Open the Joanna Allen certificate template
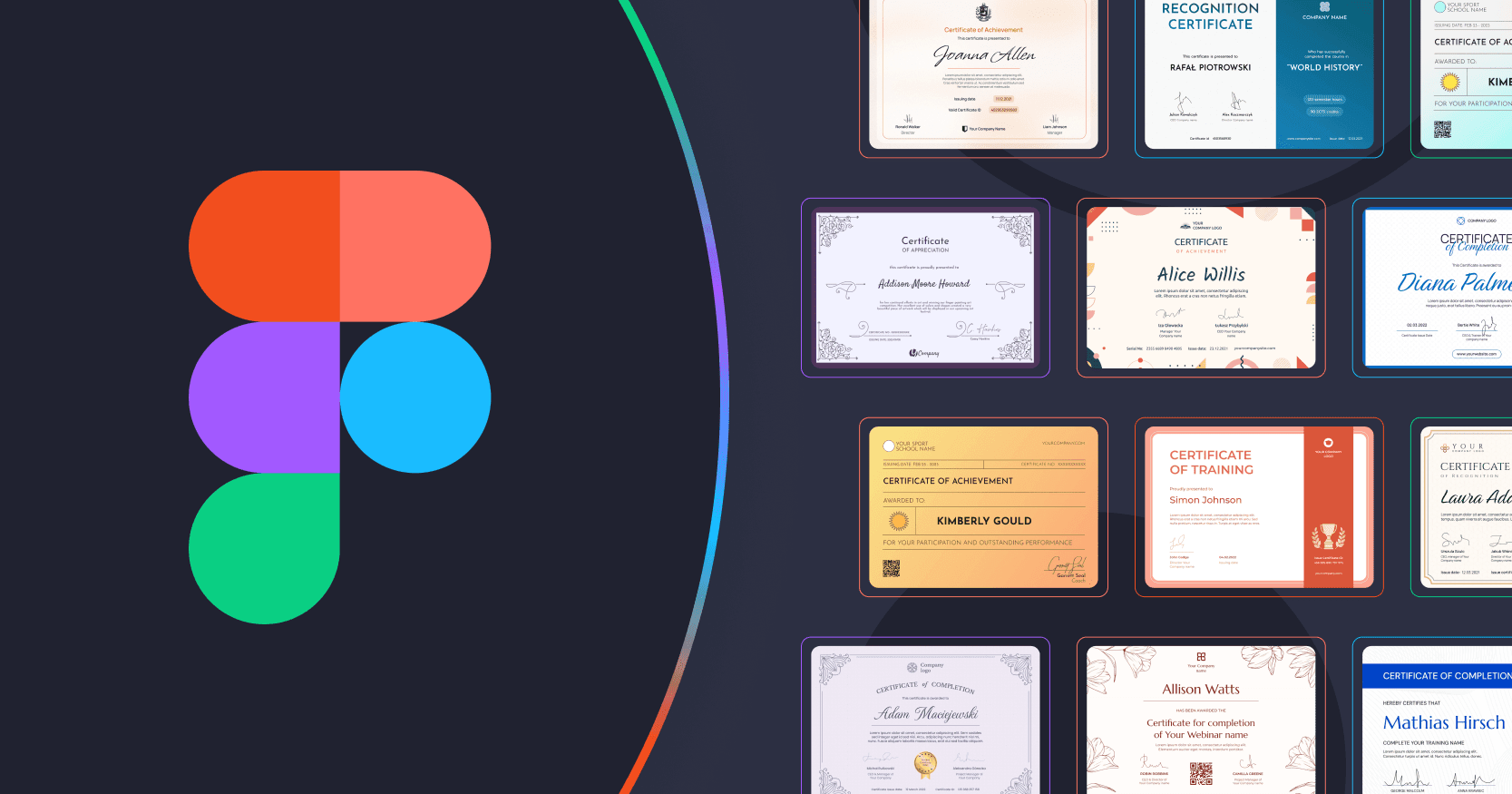Image resolution: width=1512 pixels, height=794 pixels. coord(983,74)
